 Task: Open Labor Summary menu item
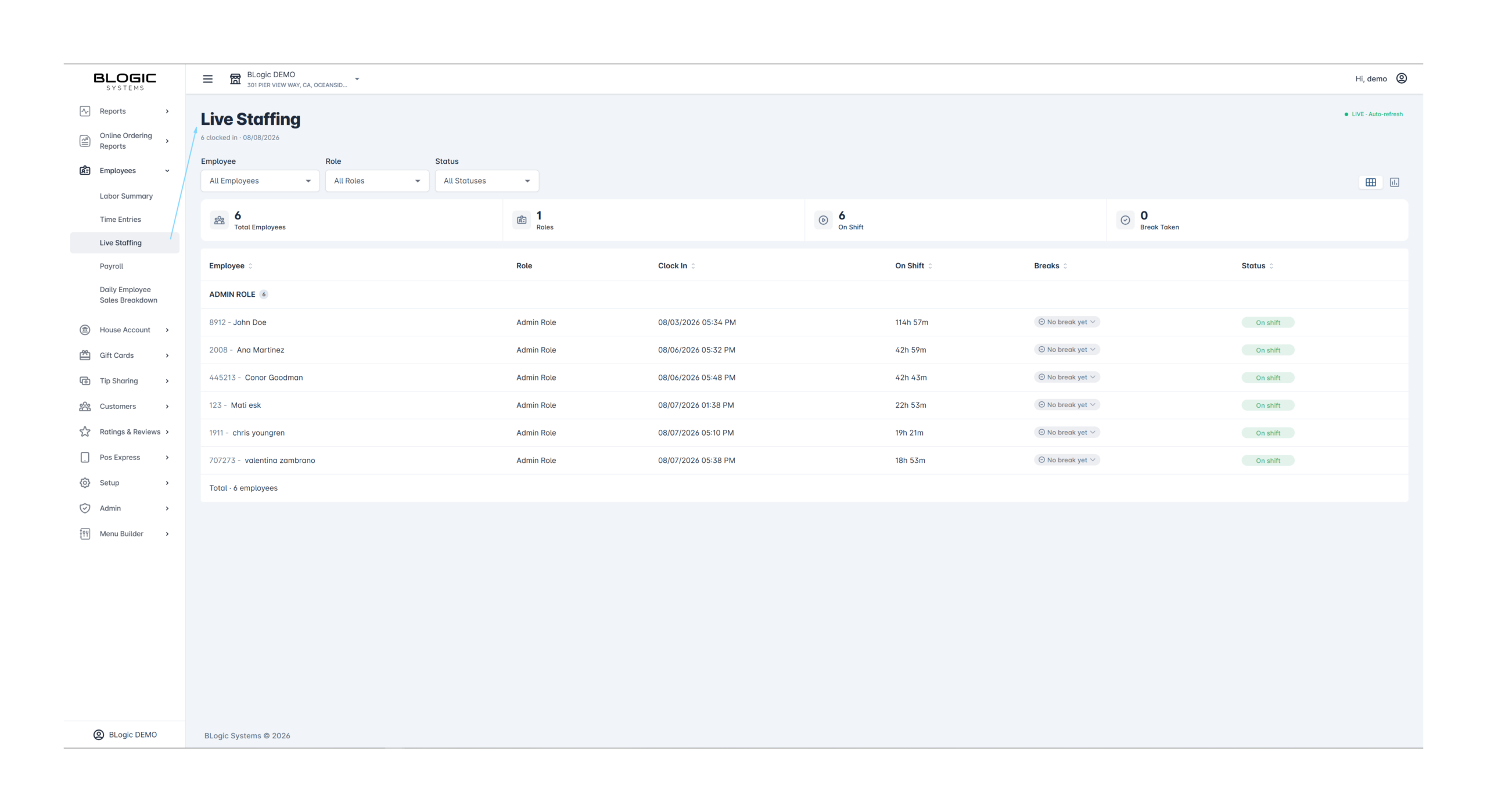(x=126, y=196)
